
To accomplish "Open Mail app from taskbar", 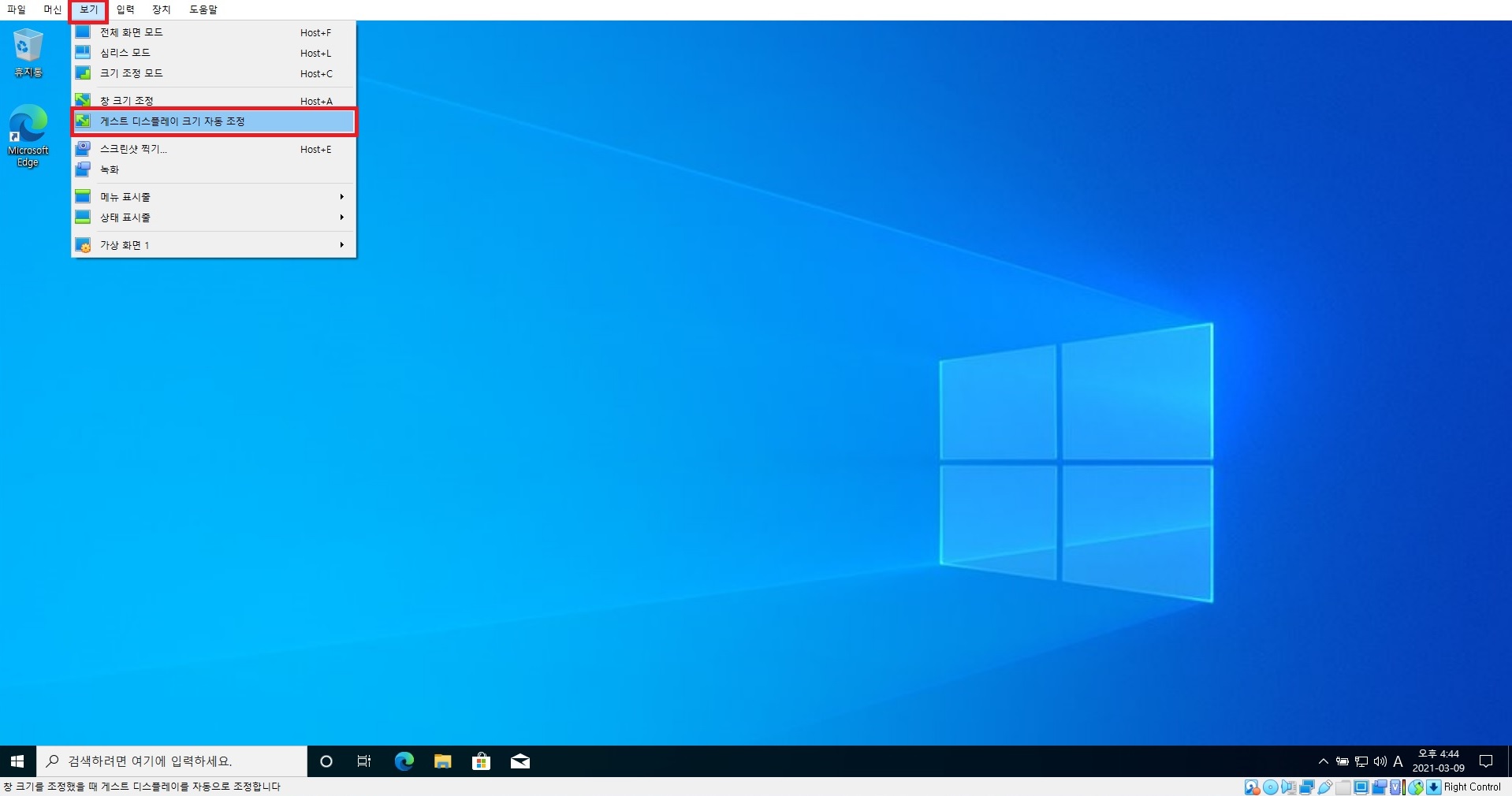I will (x=520, y=761).
